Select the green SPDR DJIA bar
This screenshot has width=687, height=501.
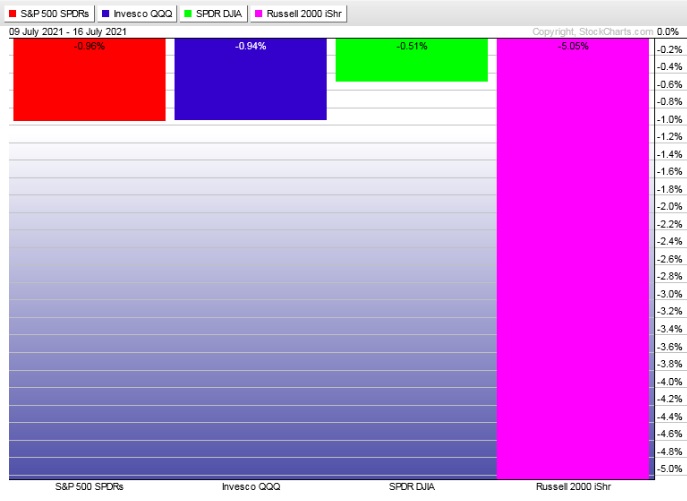coord(412,60)
